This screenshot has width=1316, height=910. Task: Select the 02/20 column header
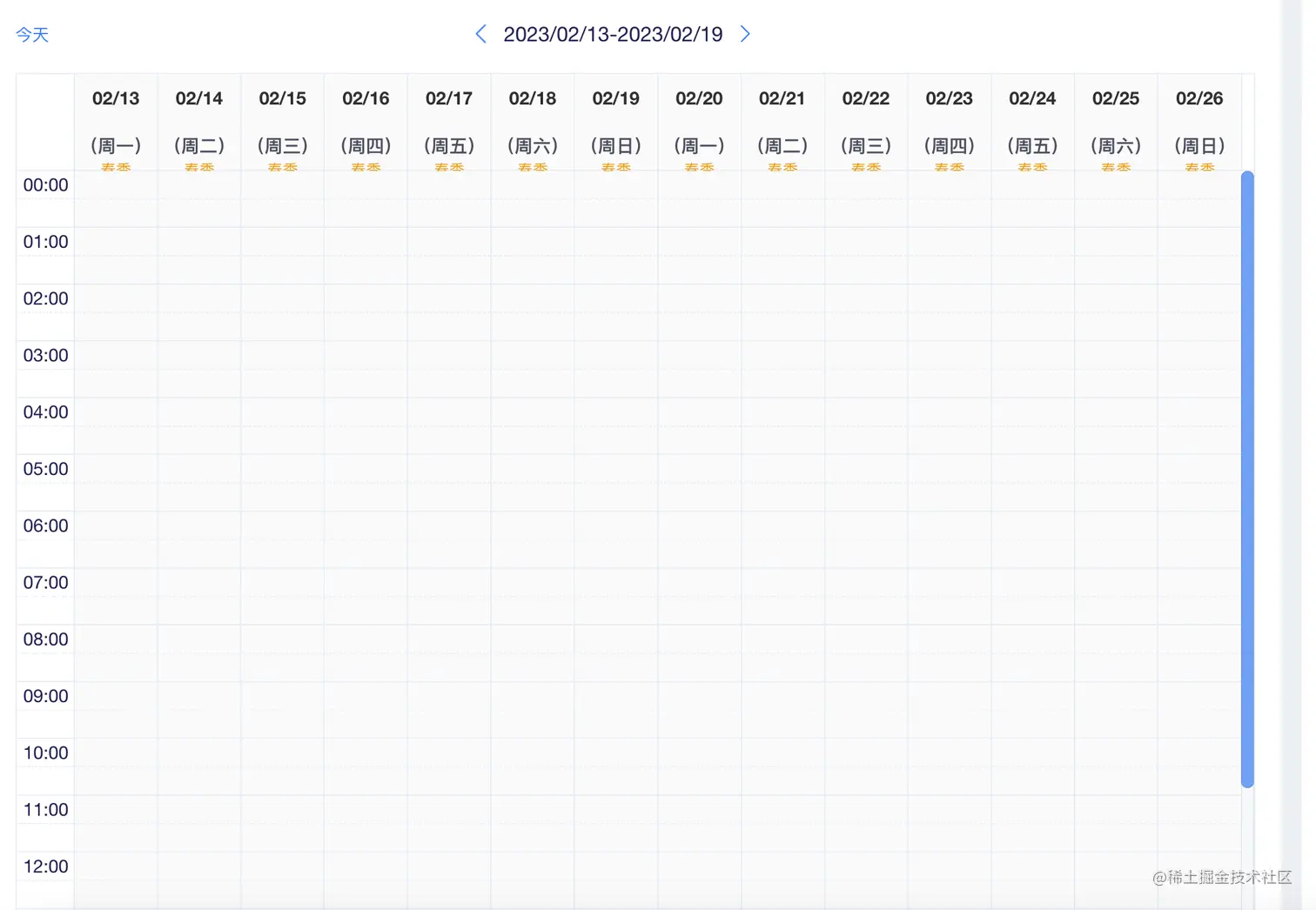[699, 122]
